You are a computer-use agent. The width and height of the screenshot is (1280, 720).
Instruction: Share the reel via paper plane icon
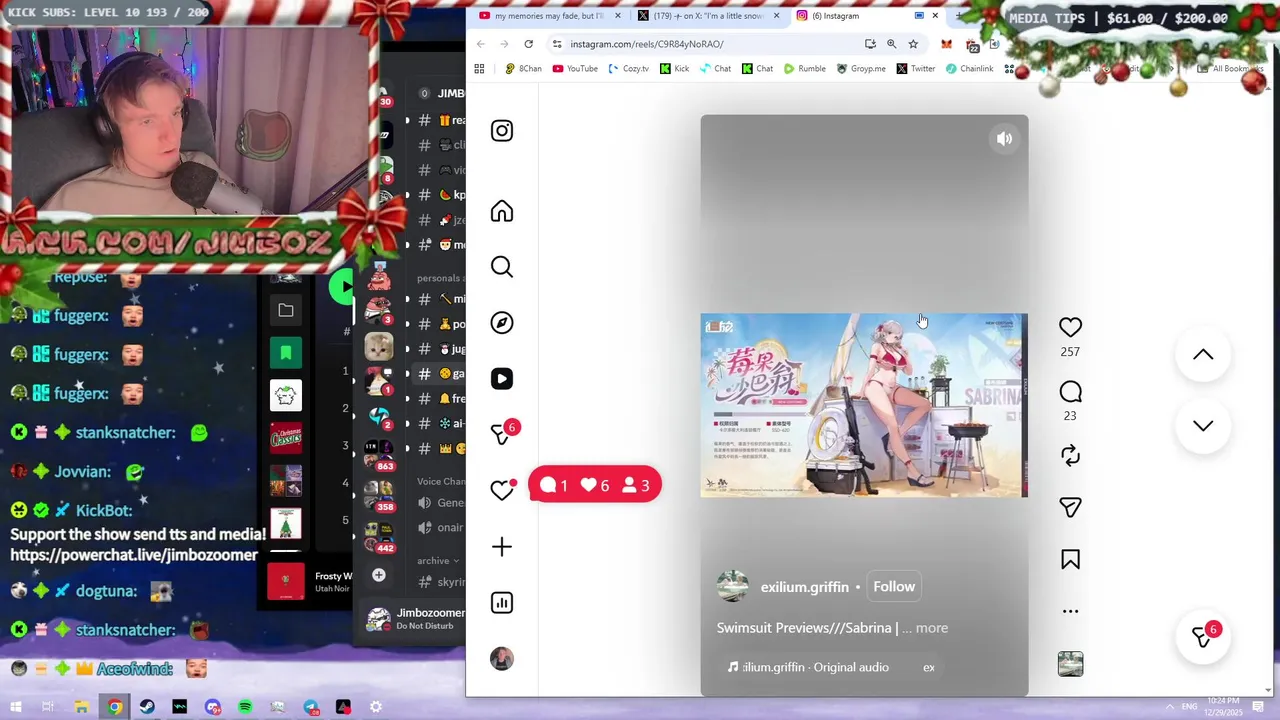tap(1070, 508)
